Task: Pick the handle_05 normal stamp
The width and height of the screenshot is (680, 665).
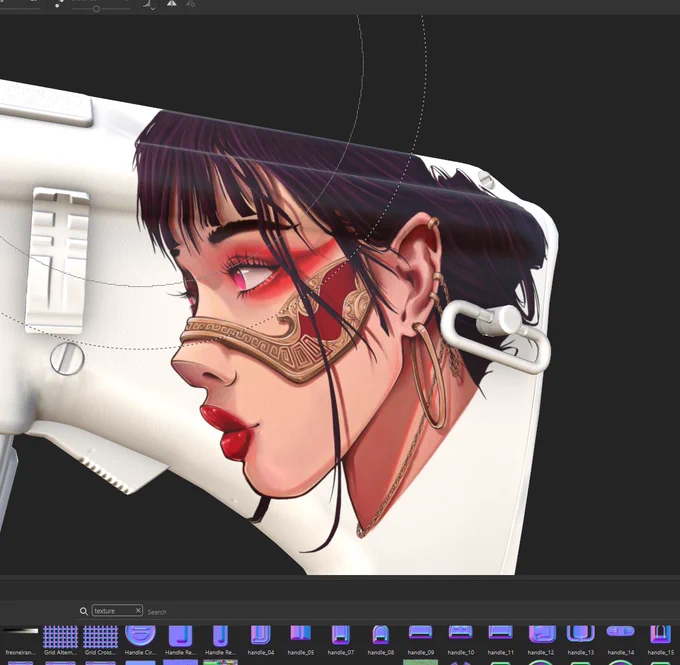Action: pos(301,635)
